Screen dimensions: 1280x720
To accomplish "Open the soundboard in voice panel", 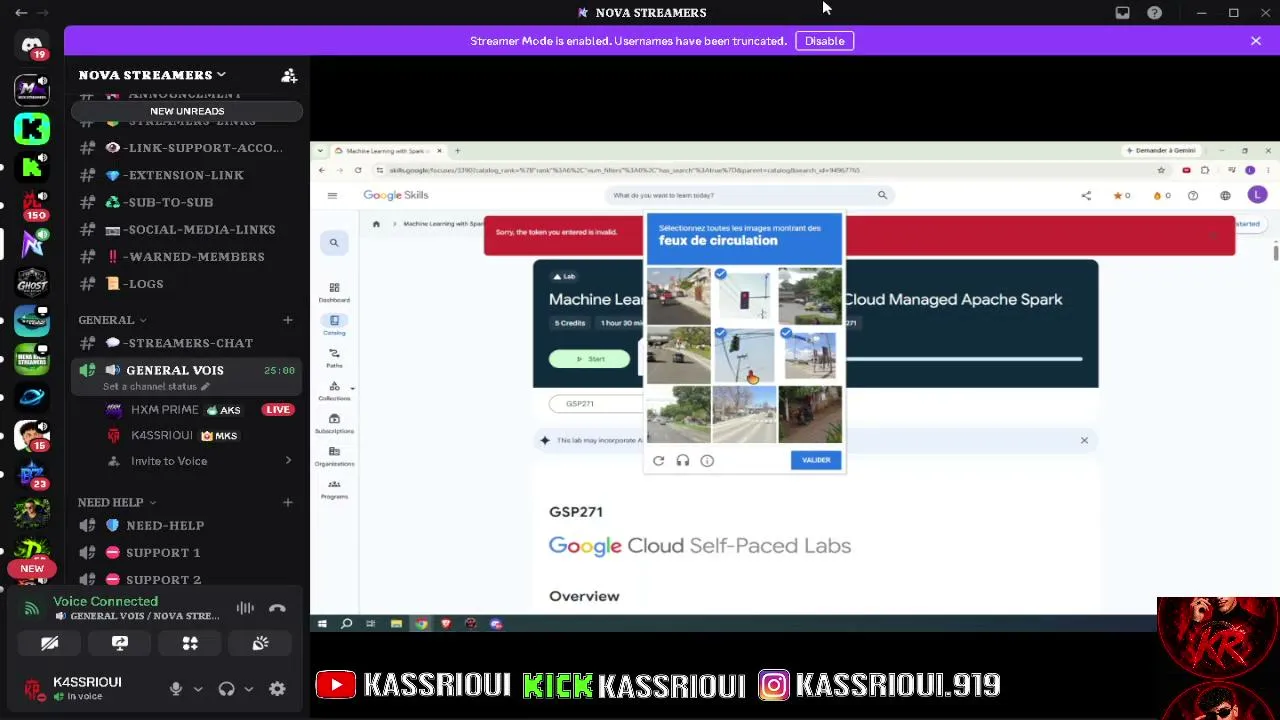I will click(260, 643).
